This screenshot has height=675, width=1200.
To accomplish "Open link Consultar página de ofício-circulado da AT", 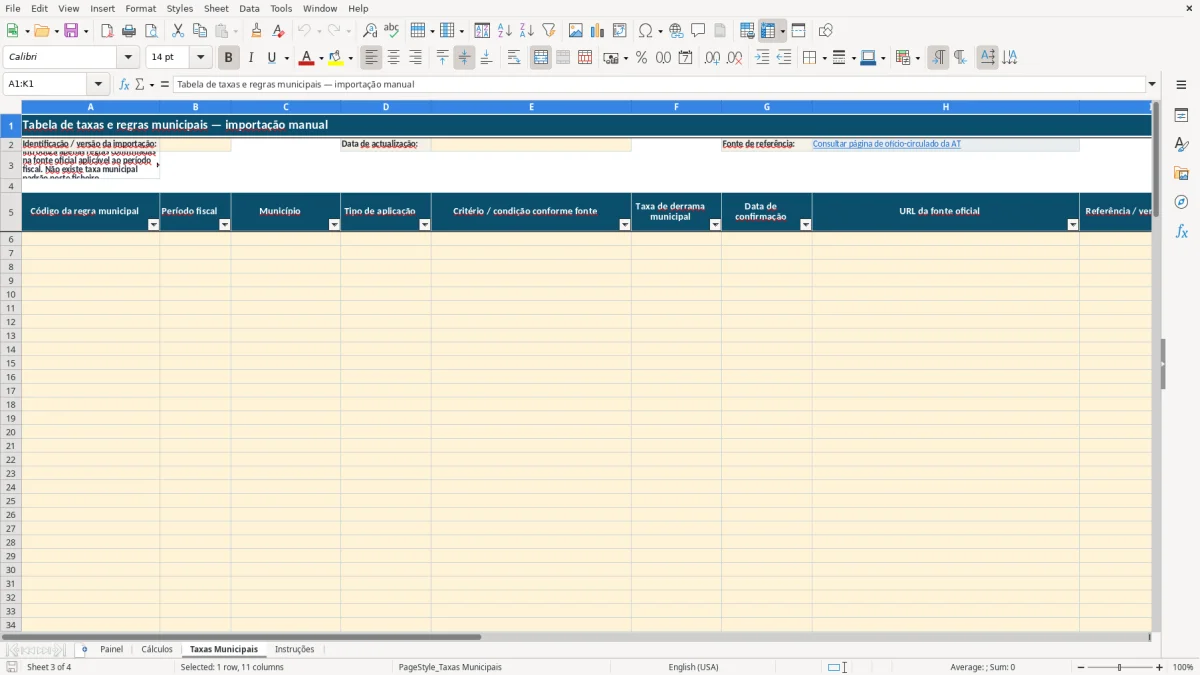I will tap(887, 144).
